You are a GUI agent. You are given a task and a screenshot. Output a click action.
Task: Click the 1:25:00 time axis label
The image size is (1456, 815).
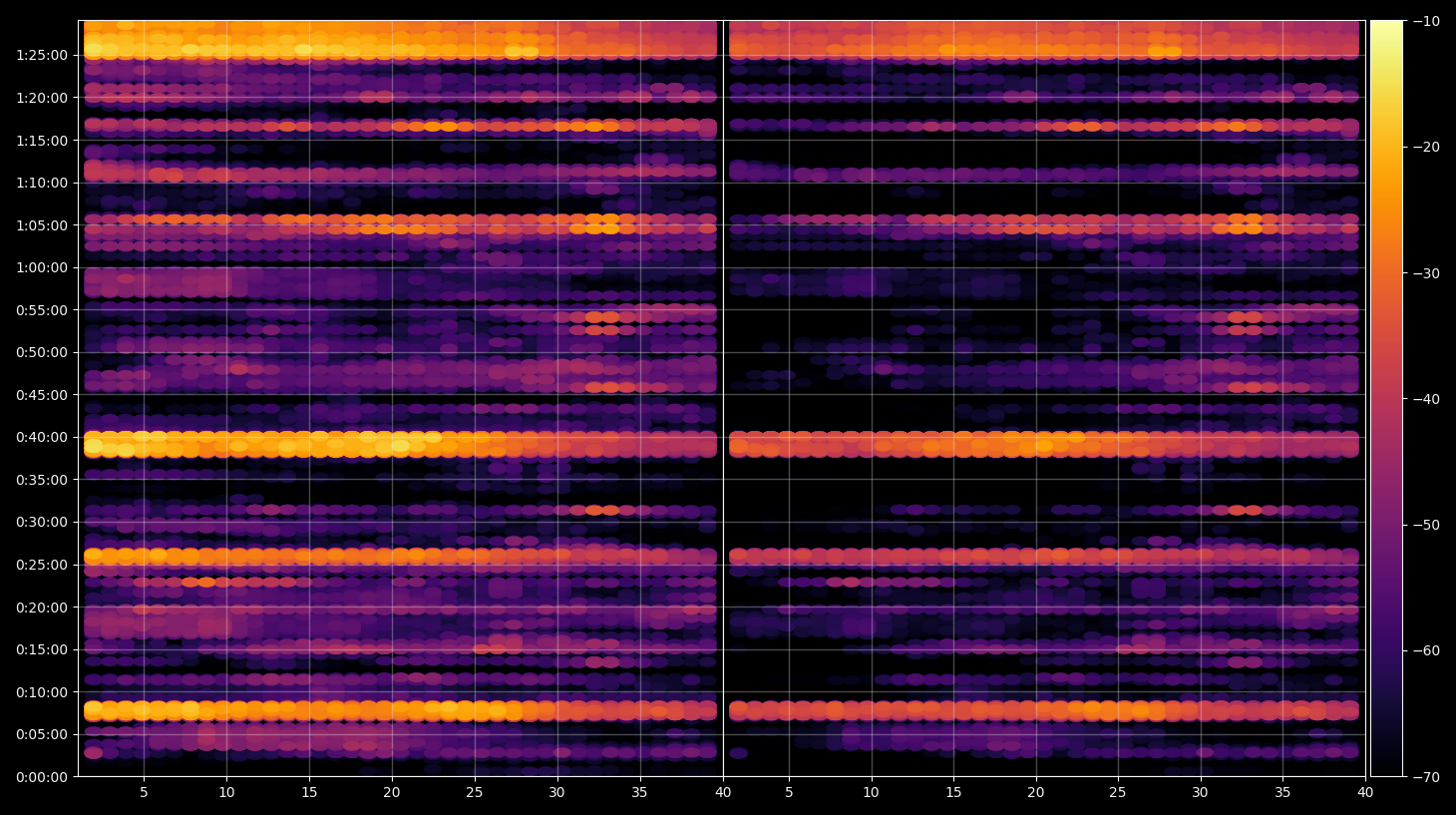(42, 55)
